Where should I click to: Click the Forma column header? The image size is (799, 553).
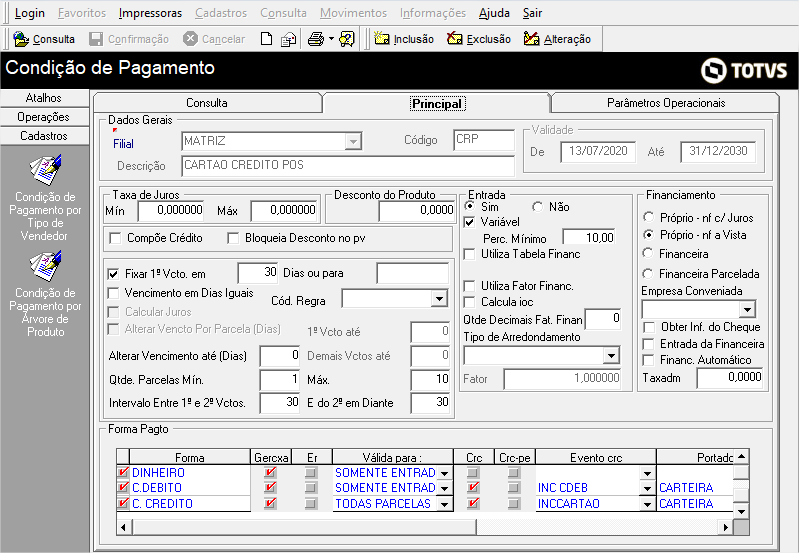[x=190, y=458]
